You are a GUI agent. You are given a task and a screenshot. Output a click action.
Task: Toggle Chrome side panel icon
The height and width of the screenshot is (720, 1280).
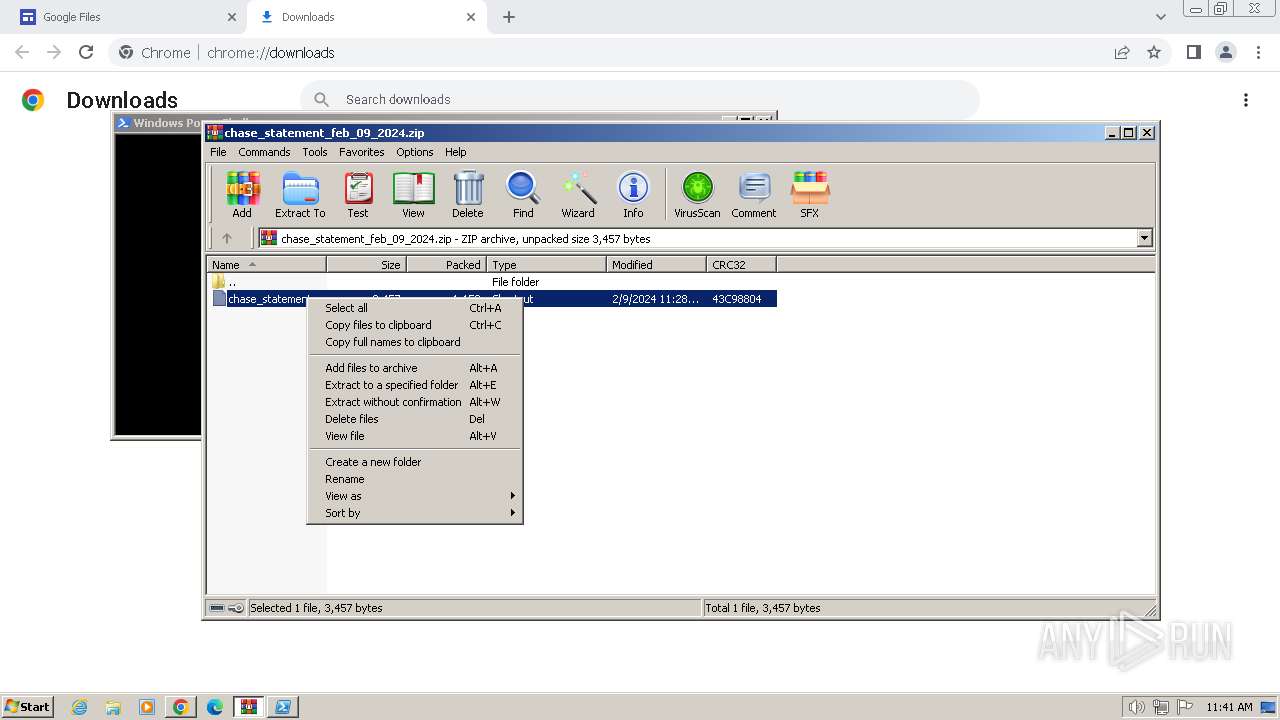click(1193, 52)
